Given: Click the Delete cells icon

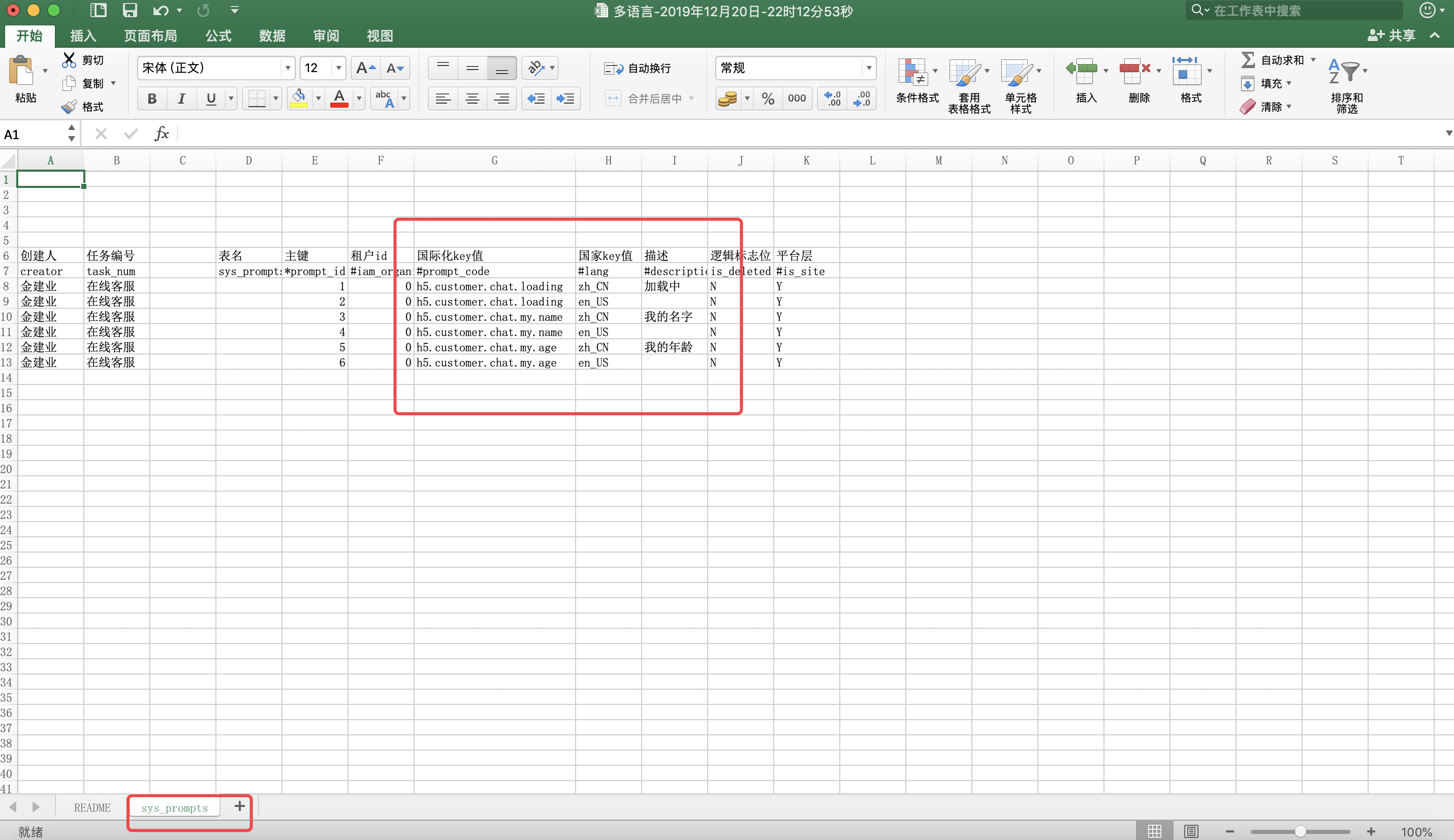Looking at the screenshot, I should click(x=1134, y=71).
